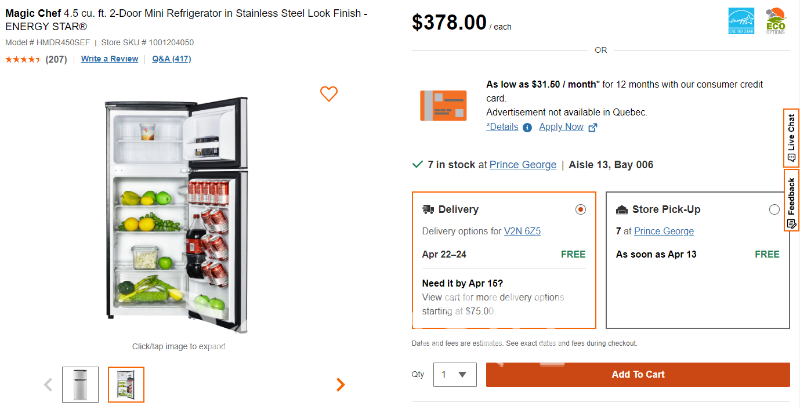Screen dimensions: 800x408
Task: Select the Delivery radio button
Action: tap(581, 210)
